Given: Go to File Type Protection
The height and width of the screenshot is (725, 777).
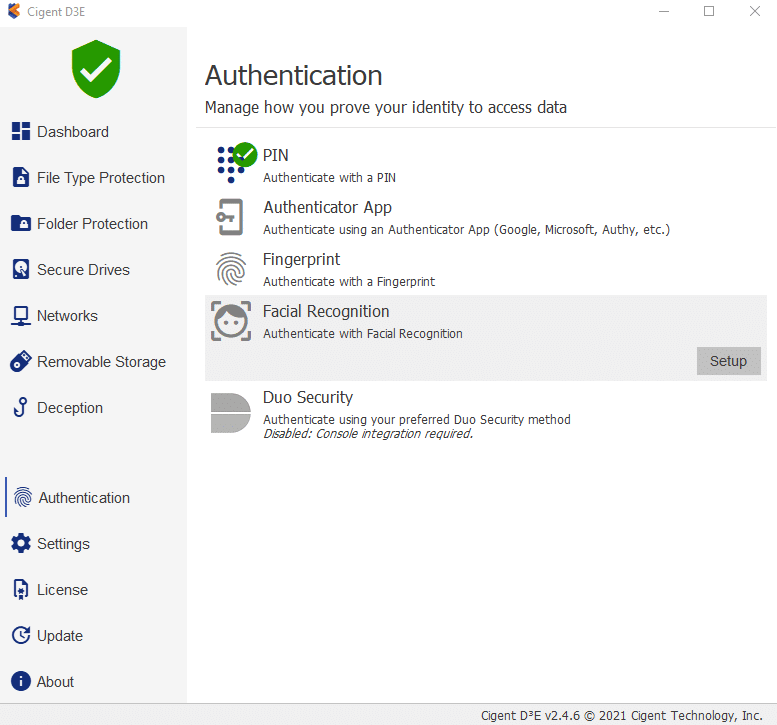Looking at the screenshot, I should coord(101,177).
